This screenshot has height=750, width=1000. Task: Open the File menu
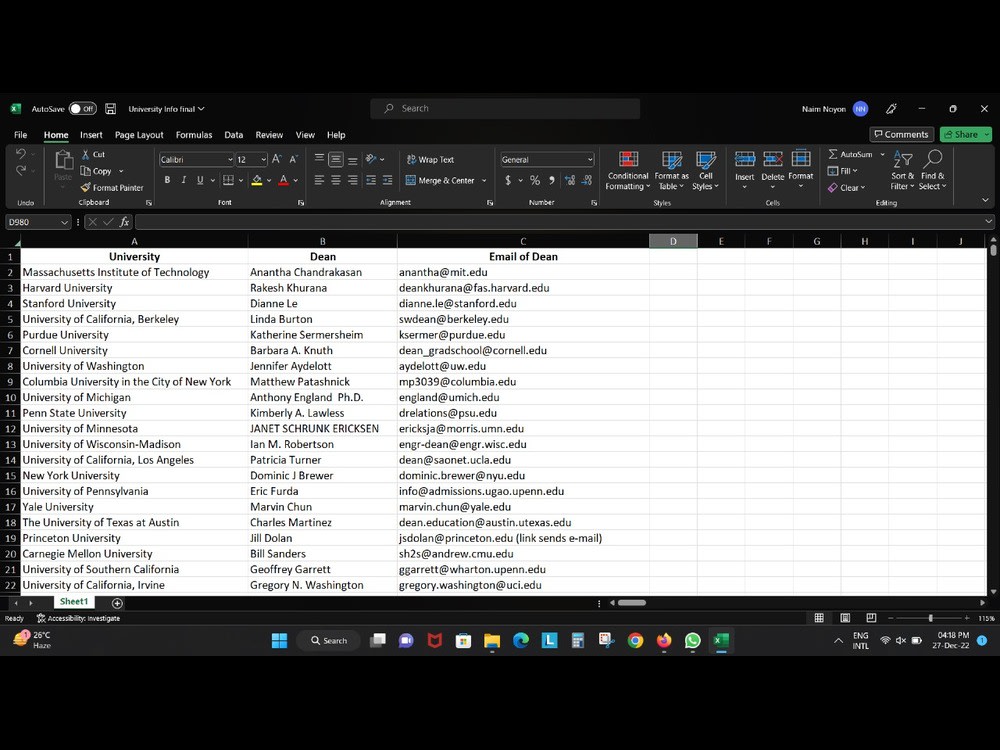click(x=21, y=135)
